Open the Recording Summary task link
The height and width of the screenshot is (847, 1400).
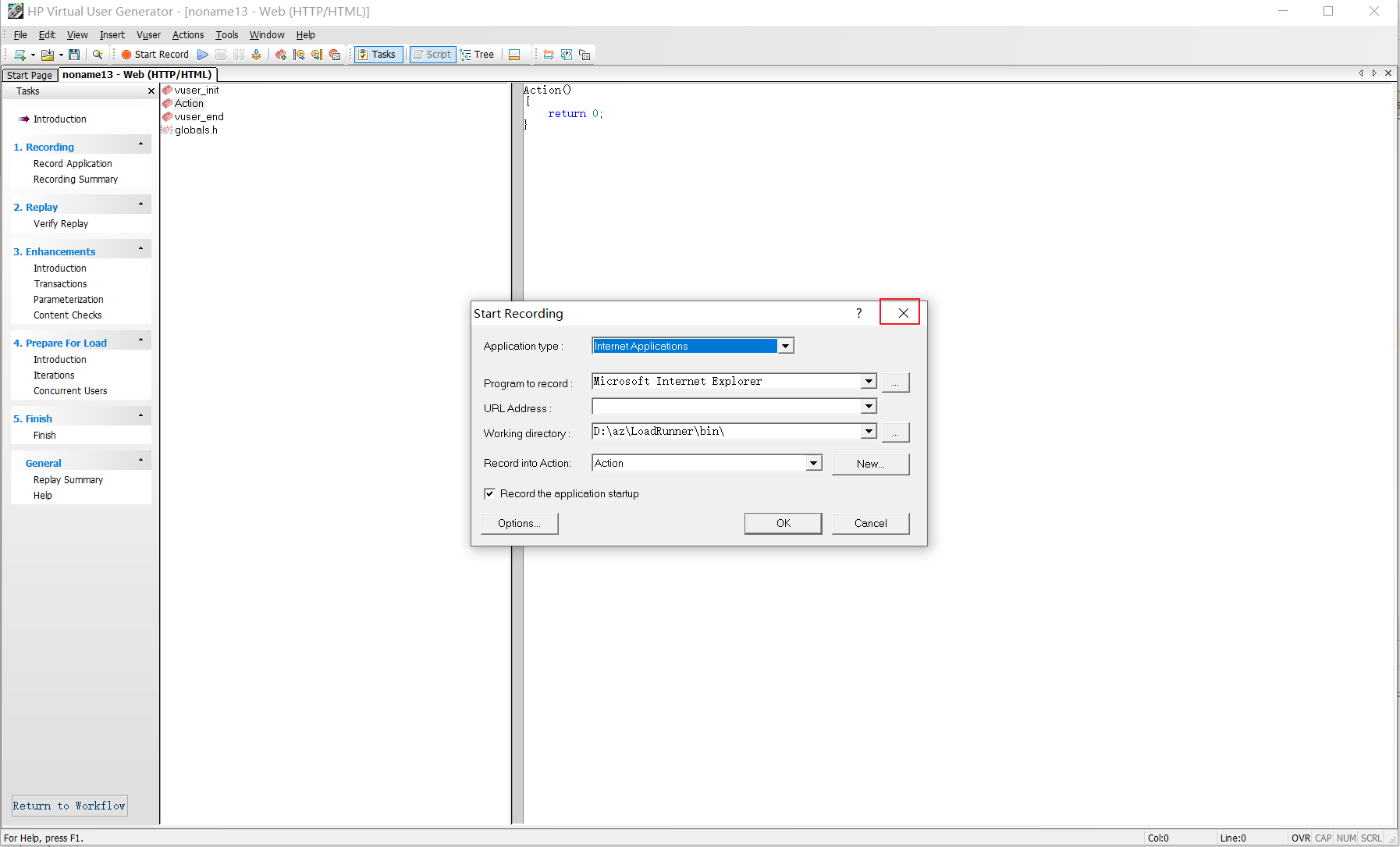[76, 180]
